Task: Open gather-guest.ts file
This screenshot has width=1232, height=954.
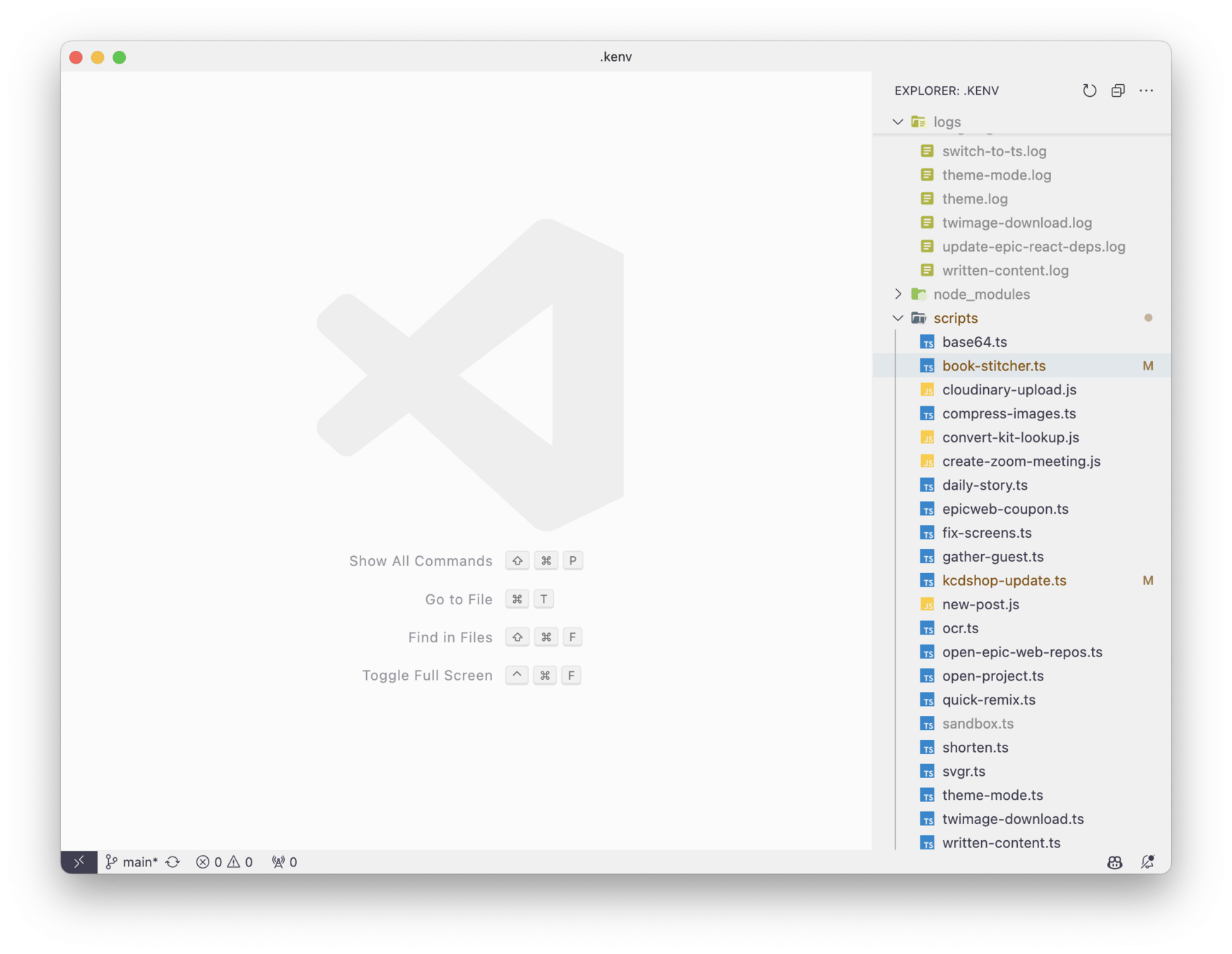Action: click(1022, 557)
